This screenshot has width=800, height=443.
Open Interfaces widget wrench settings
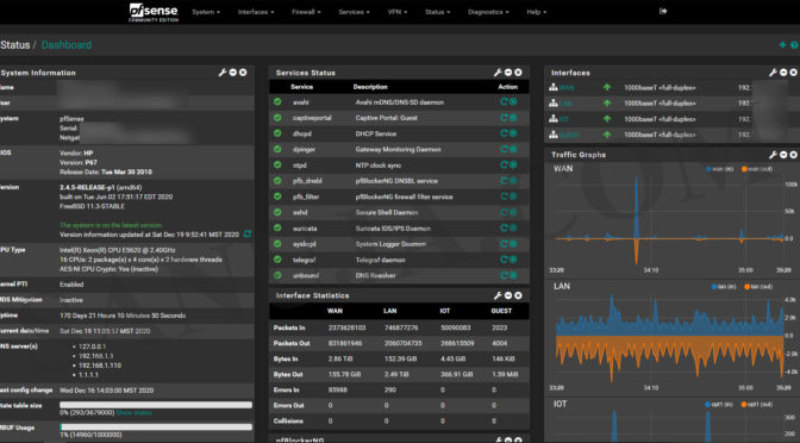[773, 73]
